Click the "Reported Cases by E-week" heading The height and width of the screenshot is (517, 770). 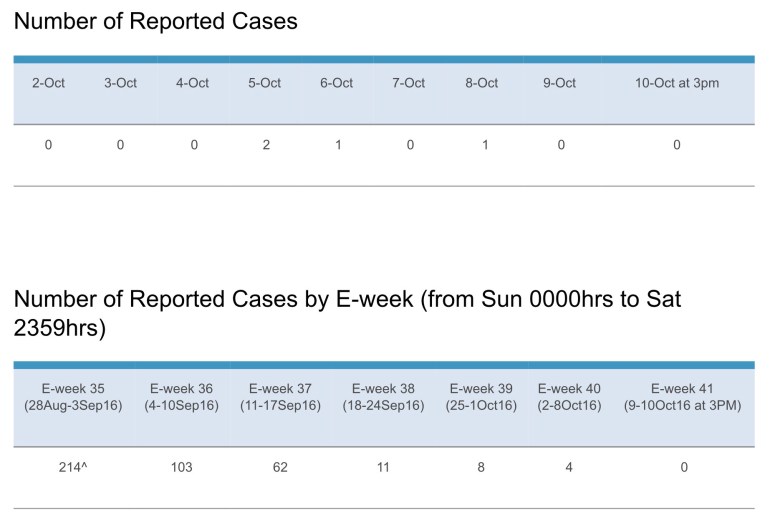[347, 312]
